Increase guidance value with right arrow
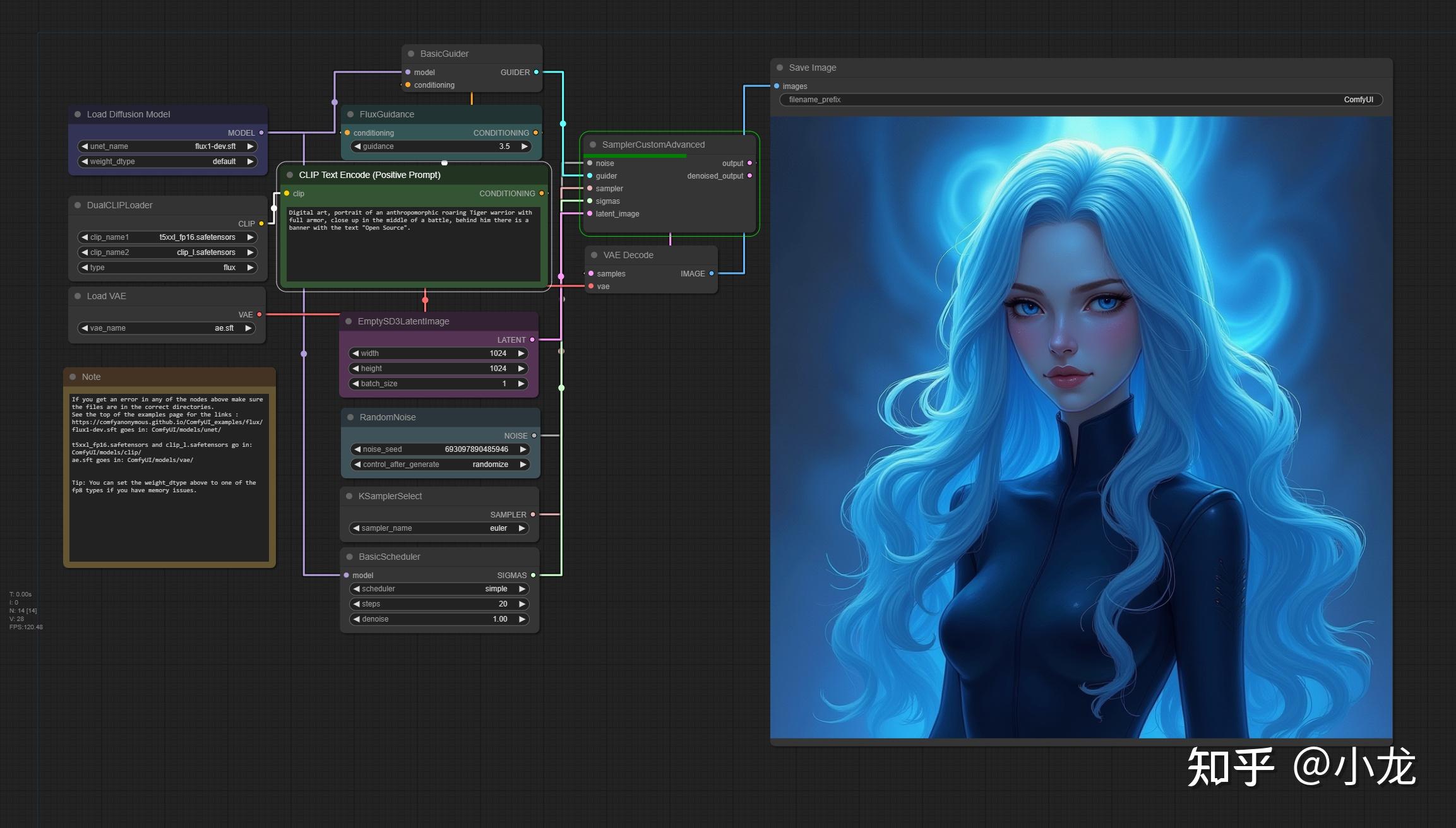This screenshot has width=1456, height=828. (524, 146)
